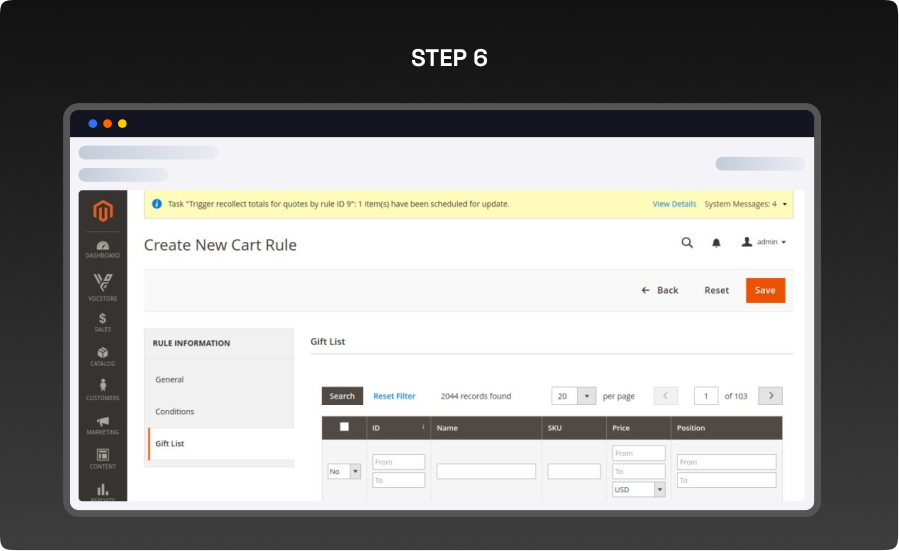Open the Content sidebar menu

[x=103, y=459]
